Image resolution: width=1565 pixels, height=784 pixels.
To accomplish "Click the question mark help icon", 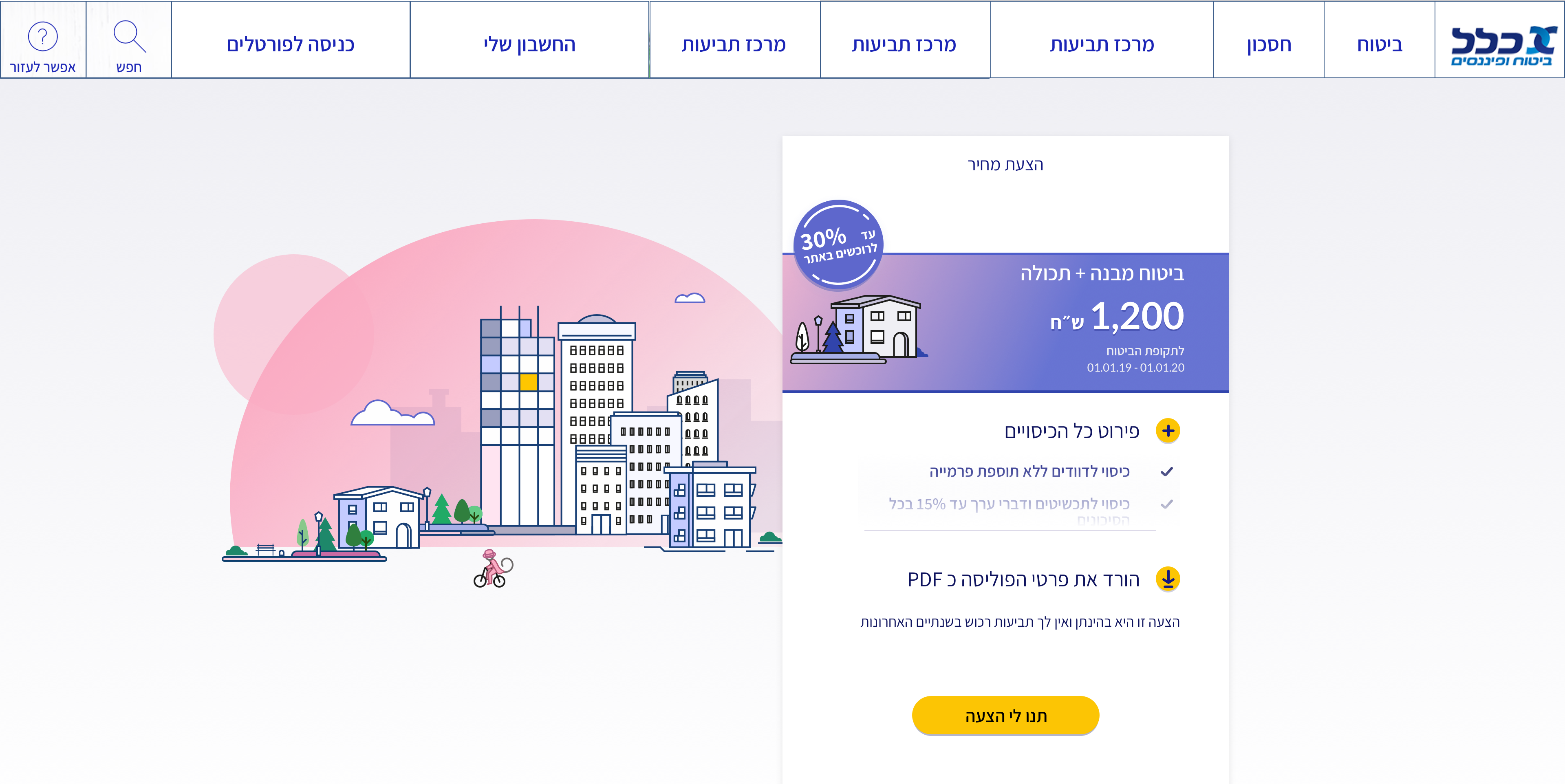I will [42, 36].
